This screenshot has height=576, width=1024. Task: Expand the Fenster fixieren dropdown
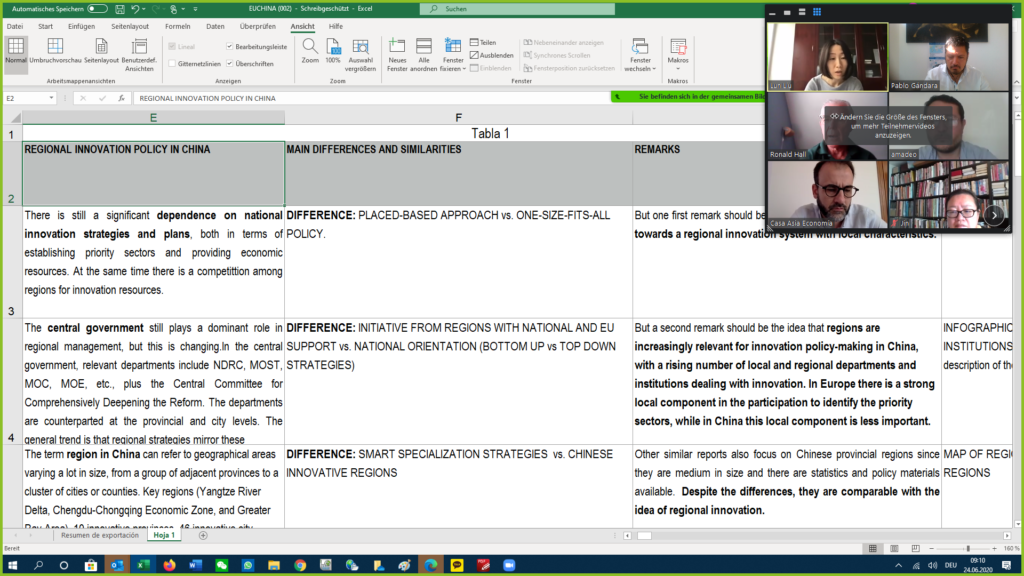pos(453,55)
